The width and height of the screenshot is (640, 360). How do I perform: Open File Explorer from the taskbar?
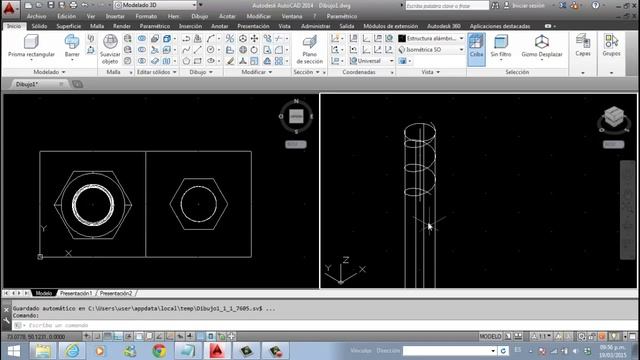pos(43,351)
